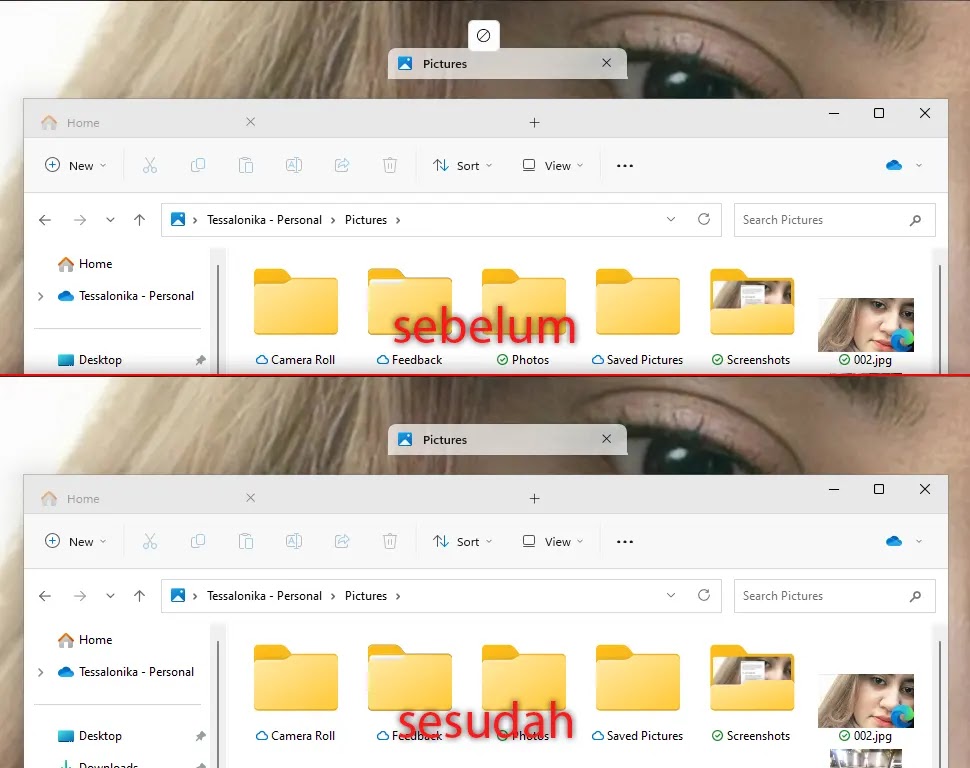Click Share icon in lower window toolbar

342,541
